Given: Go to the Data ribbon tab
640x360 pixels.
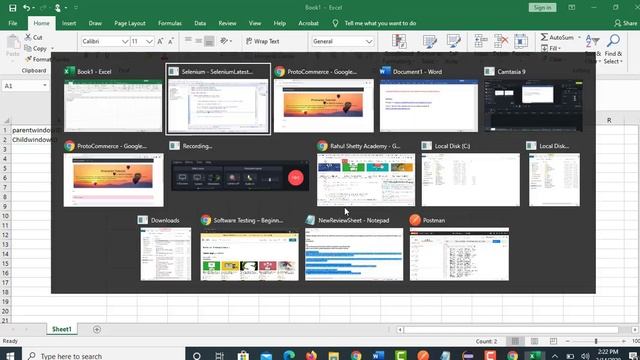Looking at the screenshot, I should pos(200,23).
